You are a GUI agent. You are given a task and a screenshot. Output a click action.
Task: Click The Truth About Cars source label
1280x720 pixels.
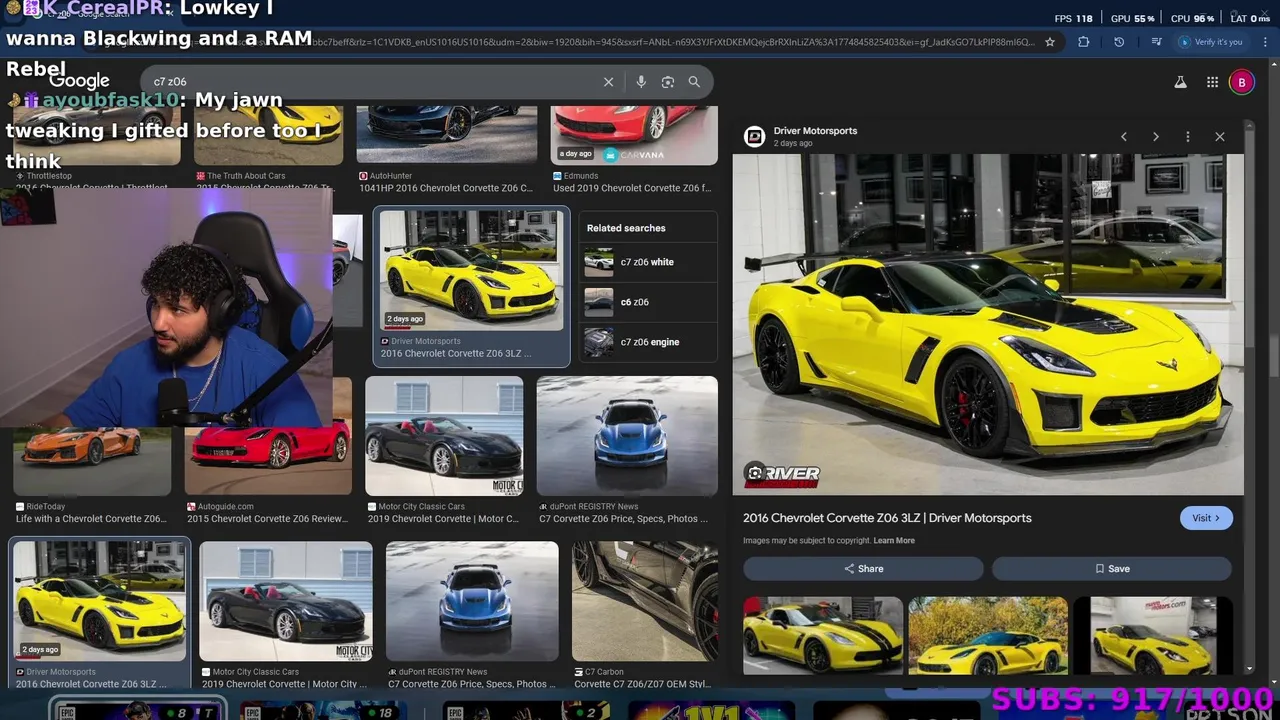pos(246,176)
